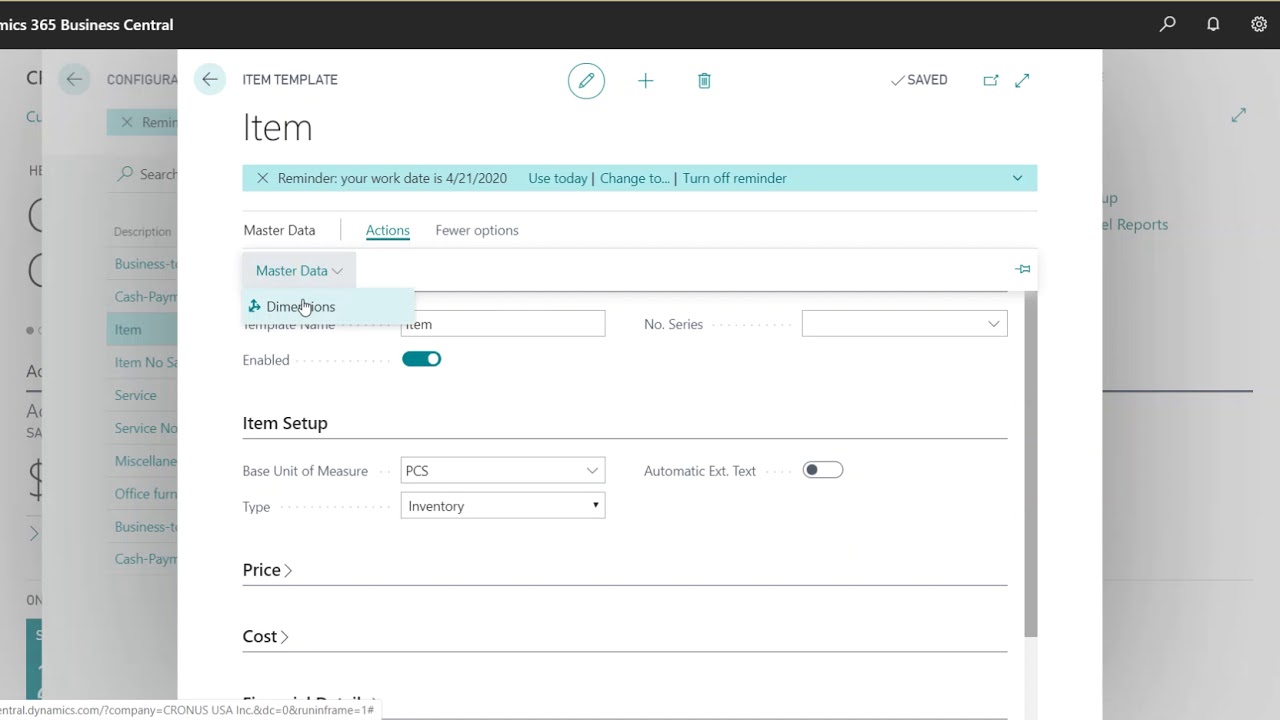Select Item row in the background list
Image resolution: width=1280 pixels, height=720 pixels.
click(x=141, y=329)
